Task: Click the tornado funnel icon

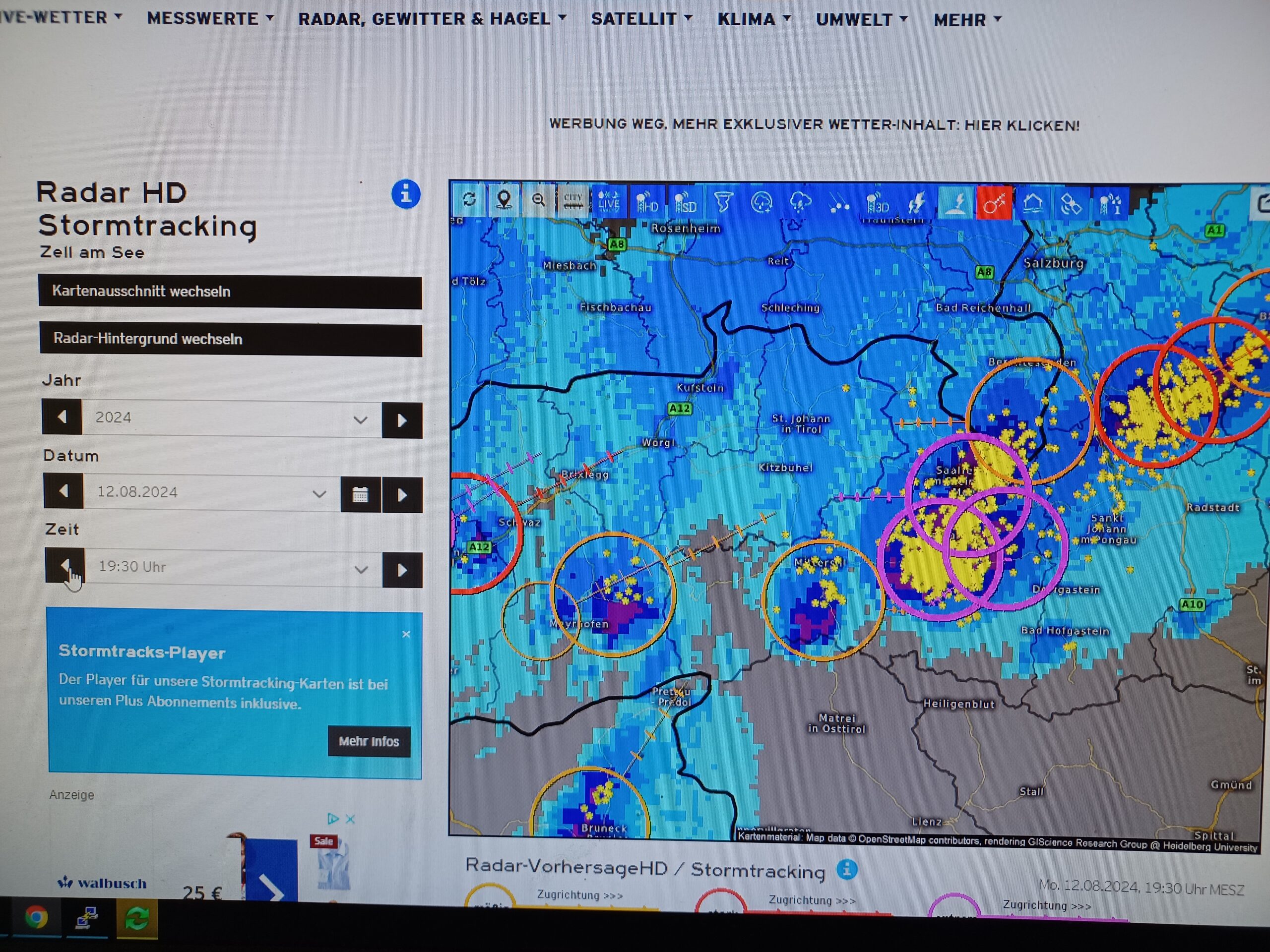Action: click(x=723, y=202)
